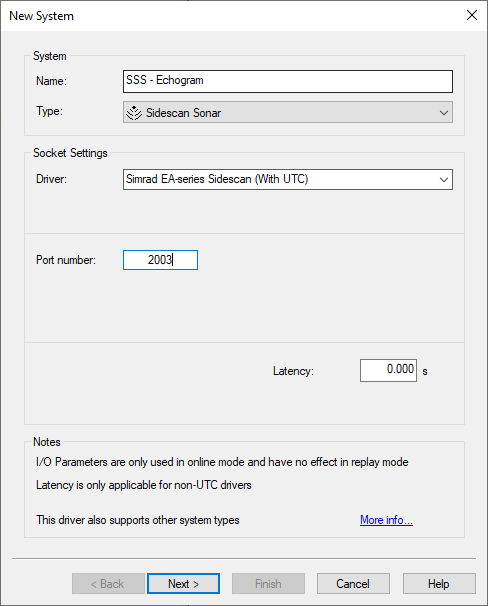Image resolution: width=488 pixels, height=606 pixels.
Task: Click the Name field containing SSS - Echogram
Action: [288, 81]
